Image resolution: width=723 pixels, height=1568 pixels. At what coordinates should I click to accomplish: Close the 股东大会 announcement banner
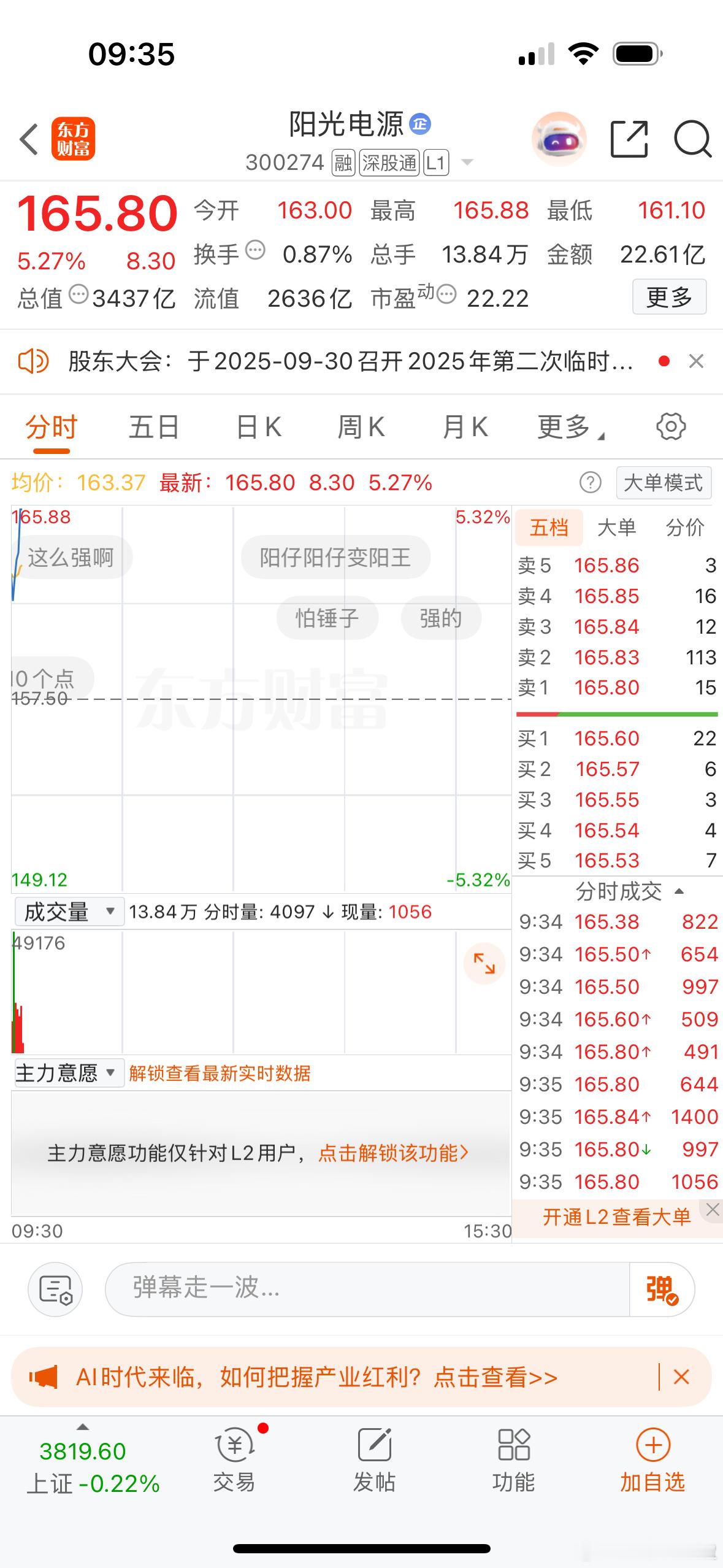pos(696,361)
